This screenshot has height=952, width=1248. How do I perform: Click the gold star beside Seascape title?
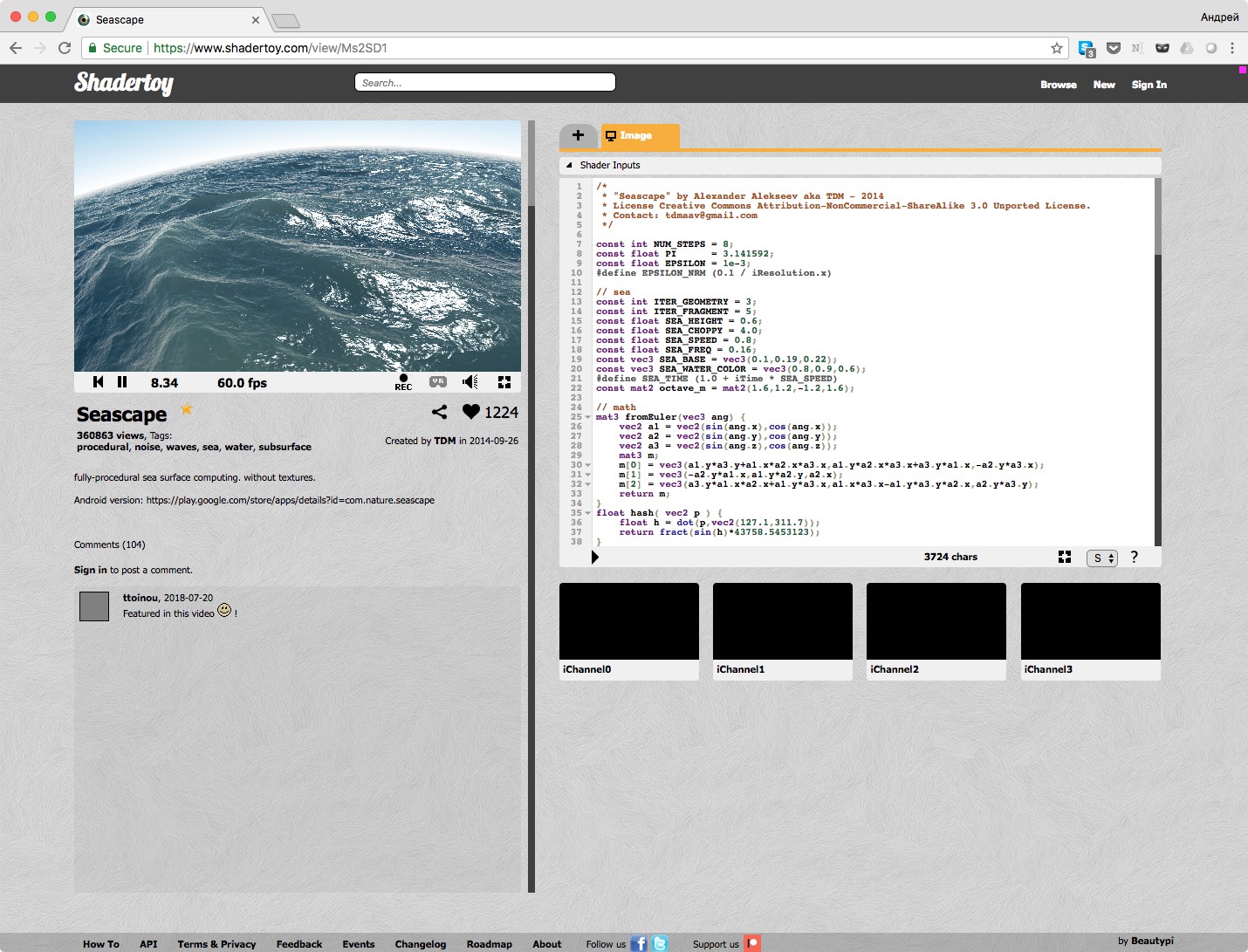click(187, 409)
